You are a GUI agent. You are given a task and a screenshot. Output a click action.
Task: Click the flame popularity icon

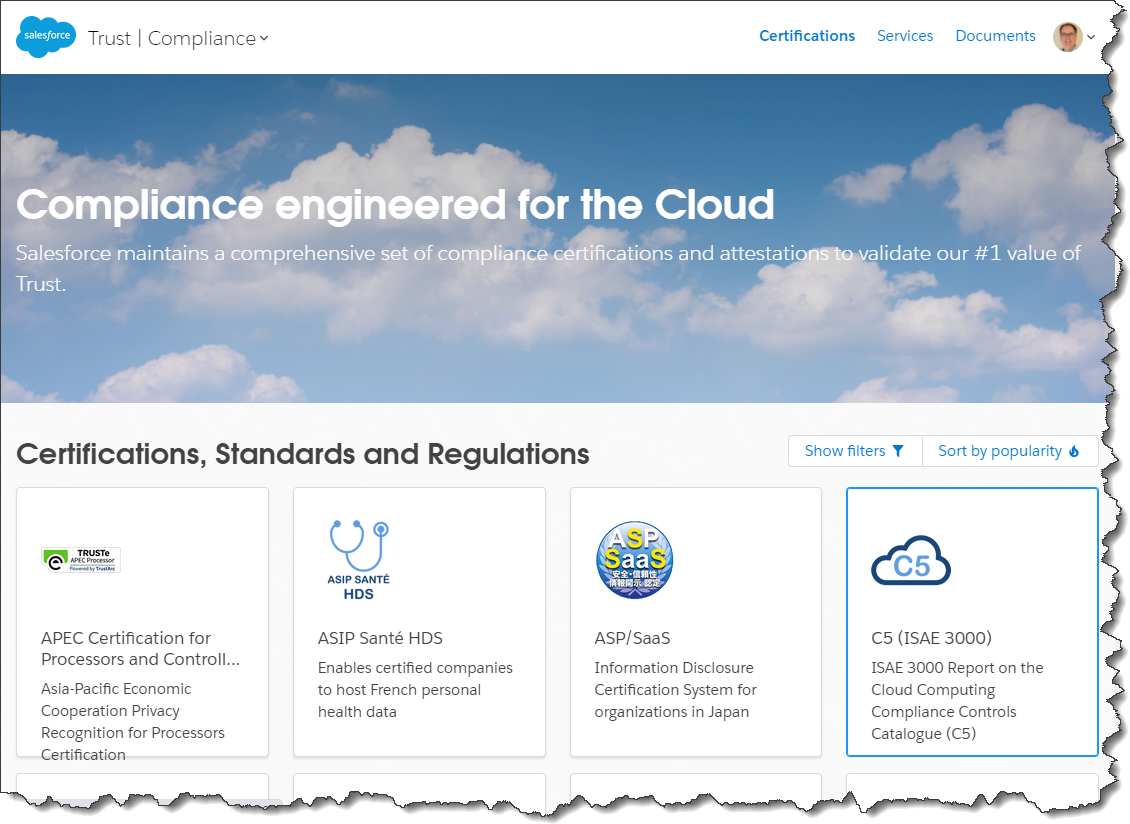pos(1074,451)
